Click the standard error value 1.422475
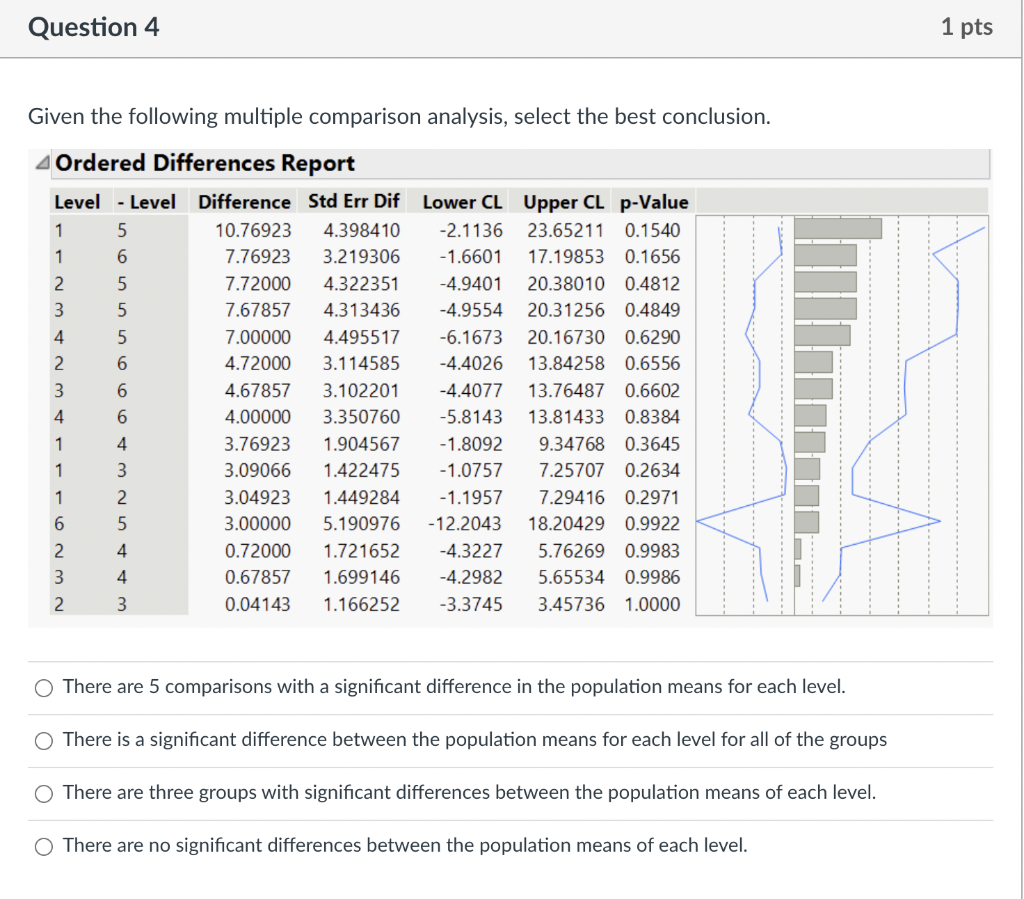1024x899 pixels. coord(361,470)
